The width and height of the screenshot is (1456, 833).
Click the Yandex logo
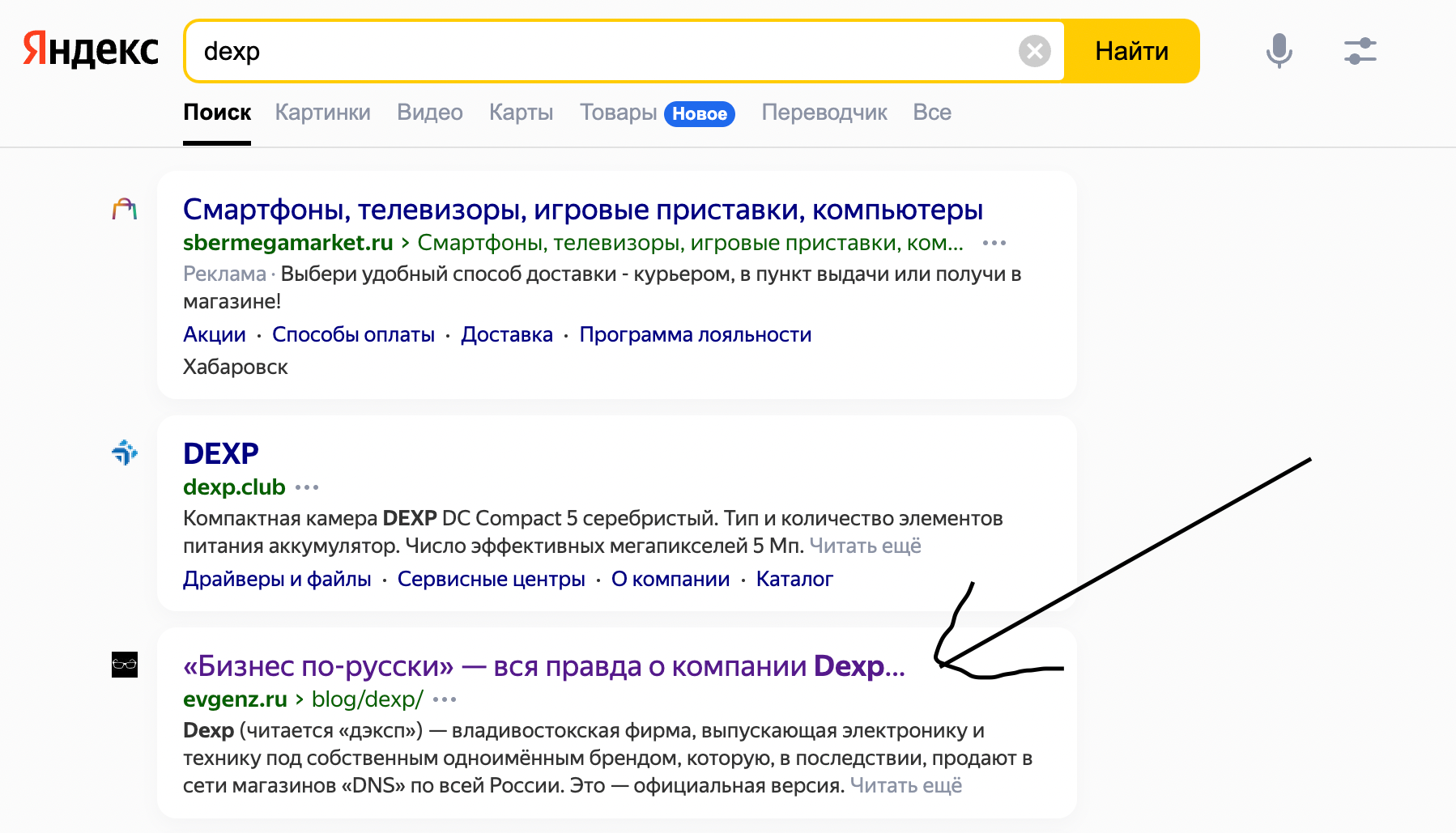tap(90, 50)
